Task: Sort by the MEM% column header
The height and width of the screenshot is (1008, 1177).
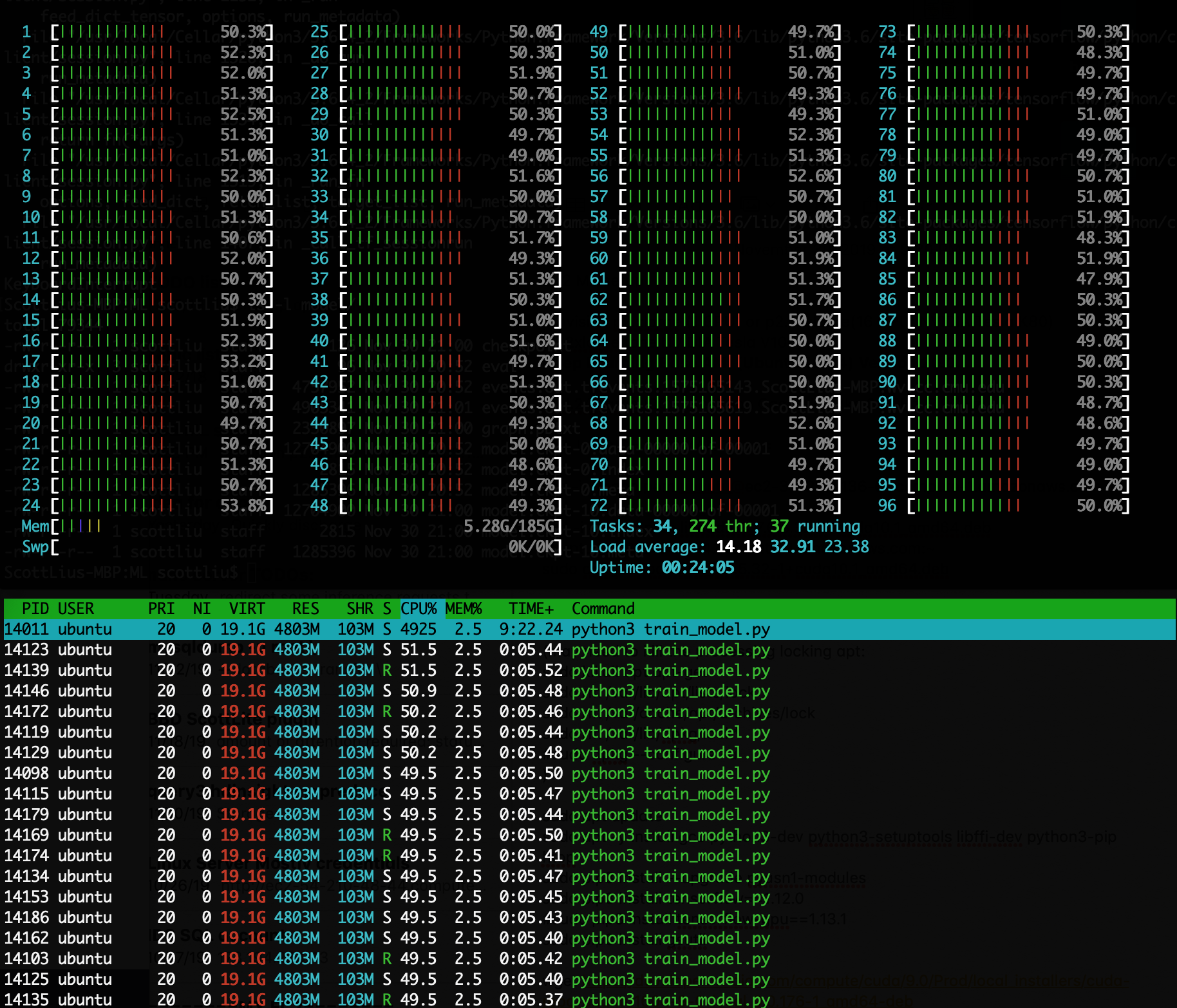Action: coord(464,608)
